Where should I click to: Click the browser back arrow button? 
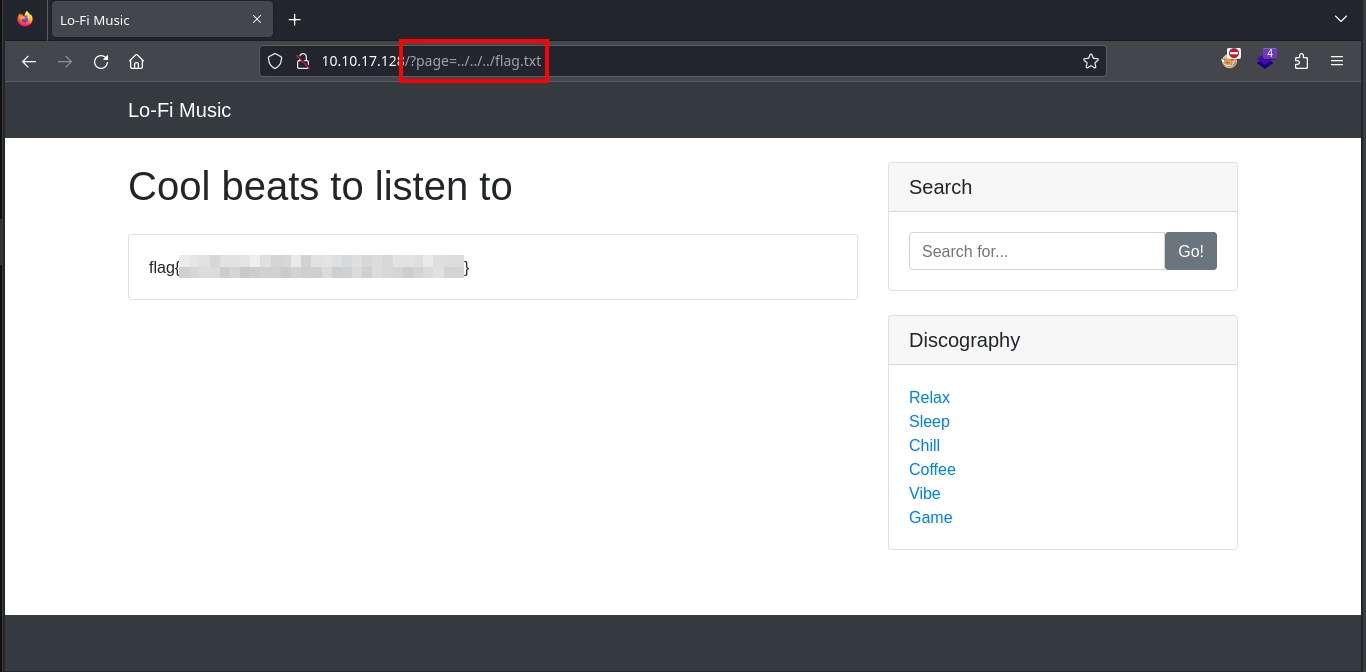[x=29, y=62]
